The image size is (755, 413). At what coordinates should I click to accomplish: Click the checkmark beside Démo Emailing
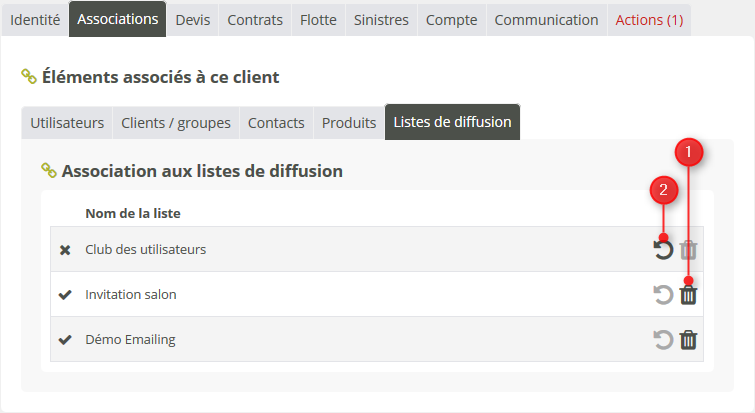pyautogui.click(x=65, y=340)
